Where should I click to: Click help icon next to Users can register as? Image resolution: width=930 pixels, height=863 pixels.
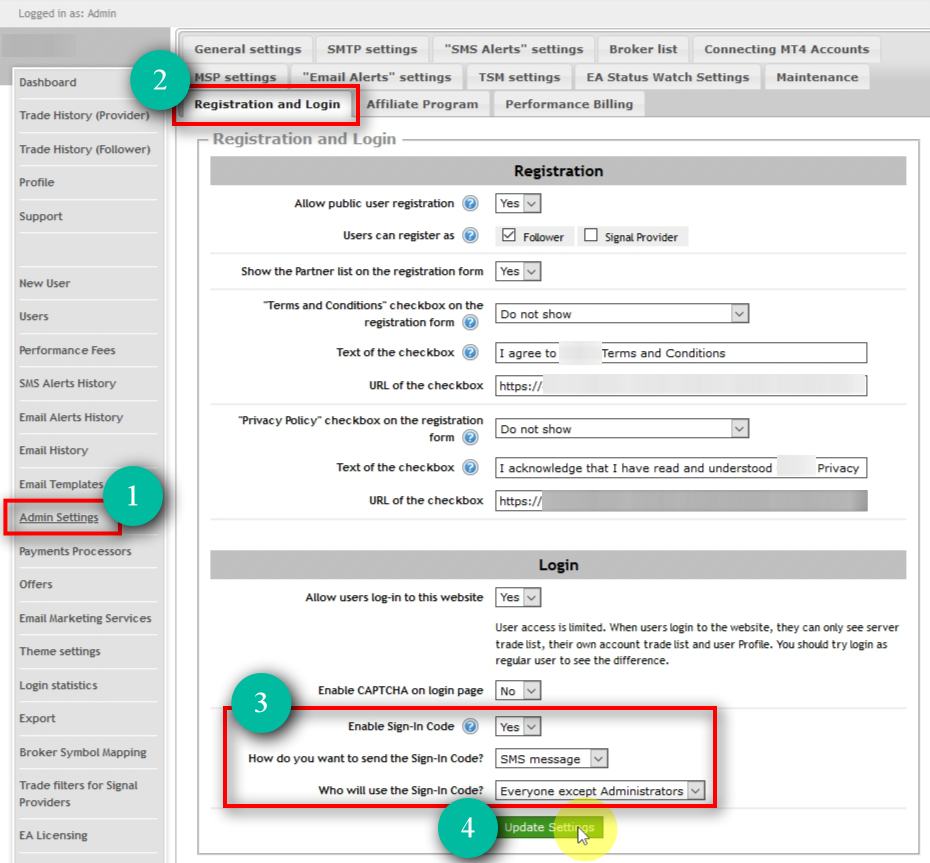coord(470,236)
